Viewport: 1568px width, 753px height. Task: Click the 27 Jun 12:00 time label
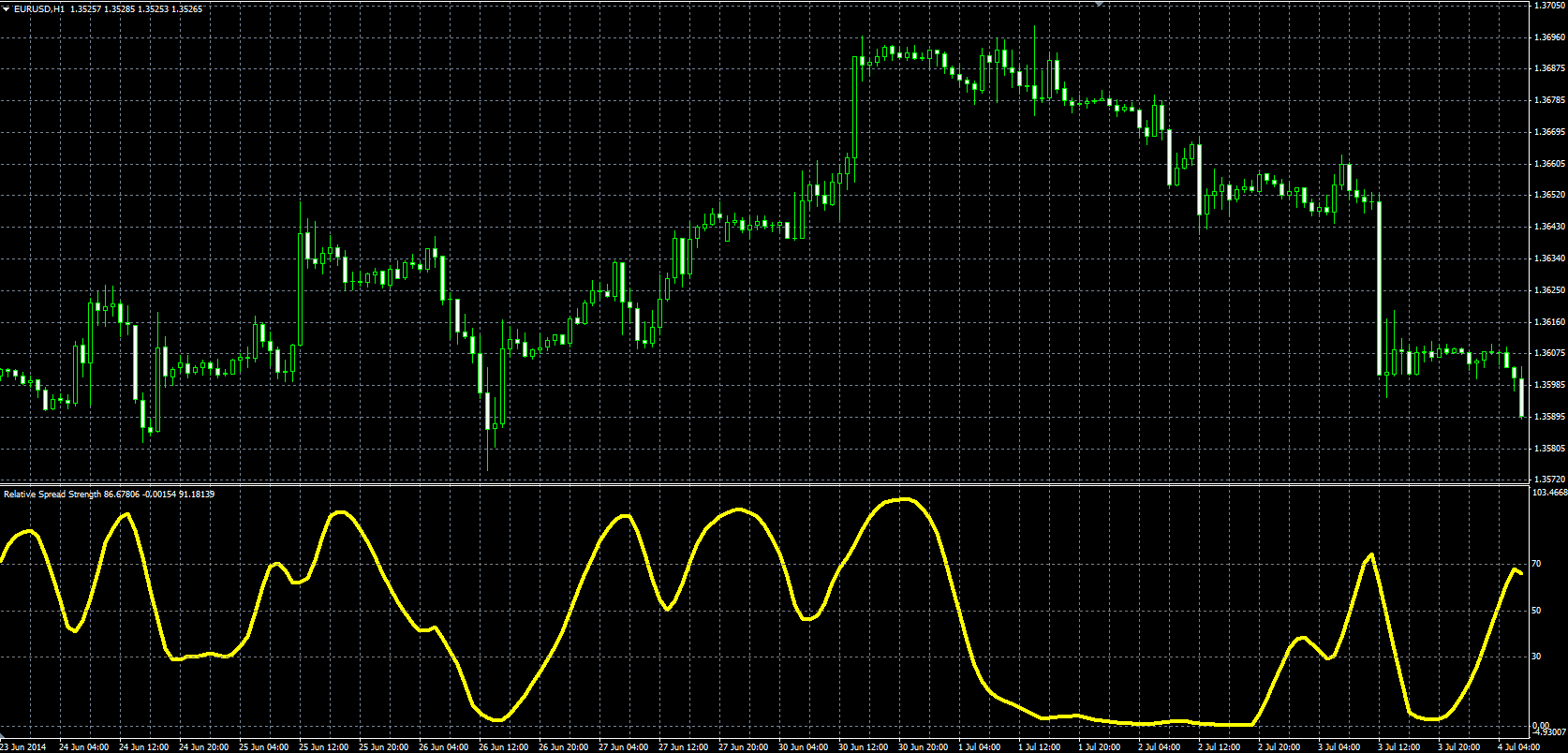tap(684, 747)
